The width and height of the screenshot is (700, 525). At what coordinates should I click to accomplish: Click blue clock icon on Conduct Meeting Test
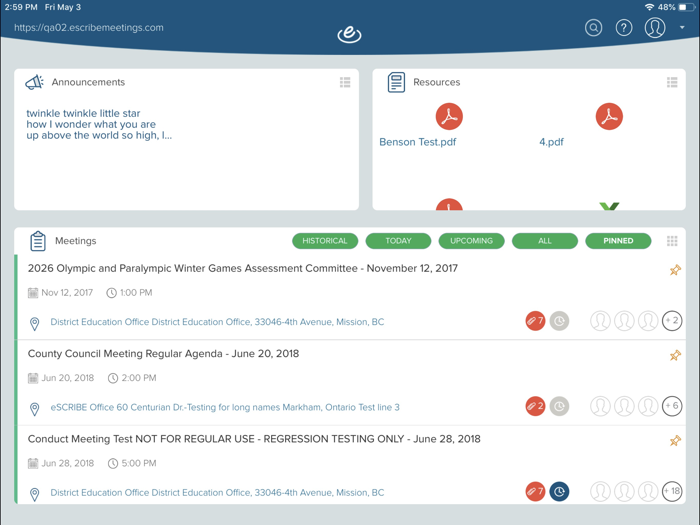559,492
